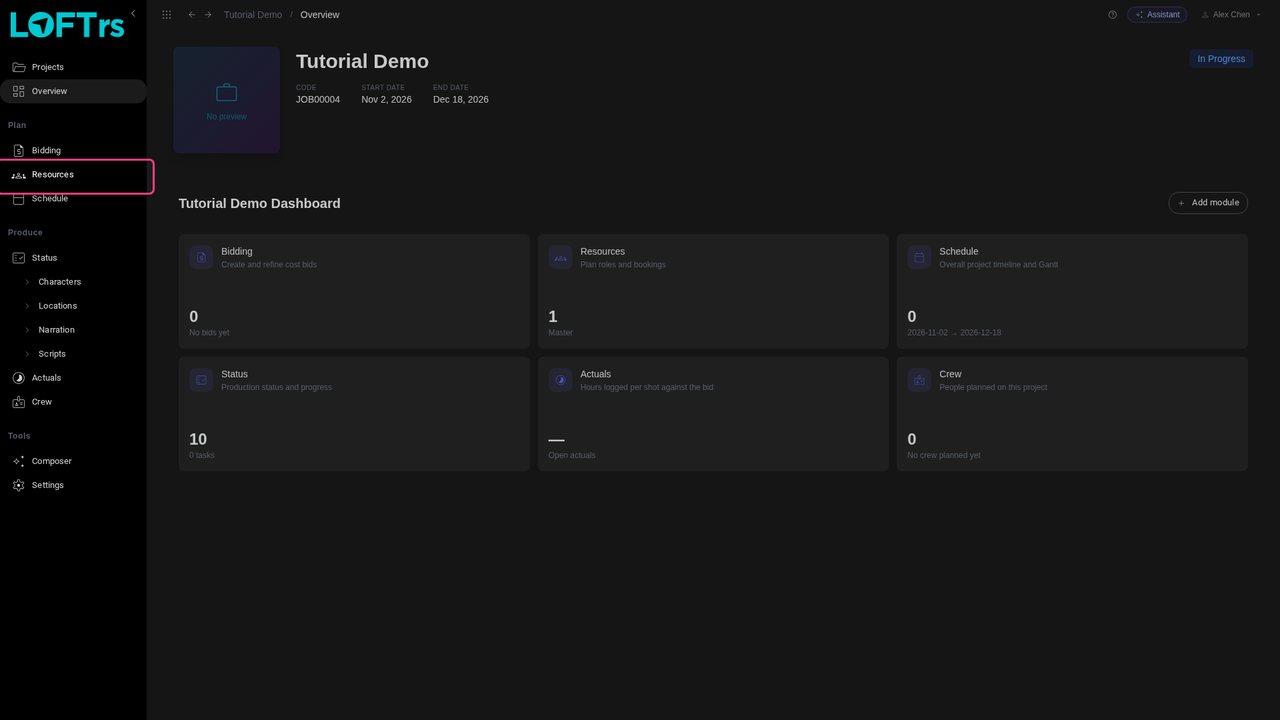
Task: Click the Crew card icon
Action: point(919,380)
